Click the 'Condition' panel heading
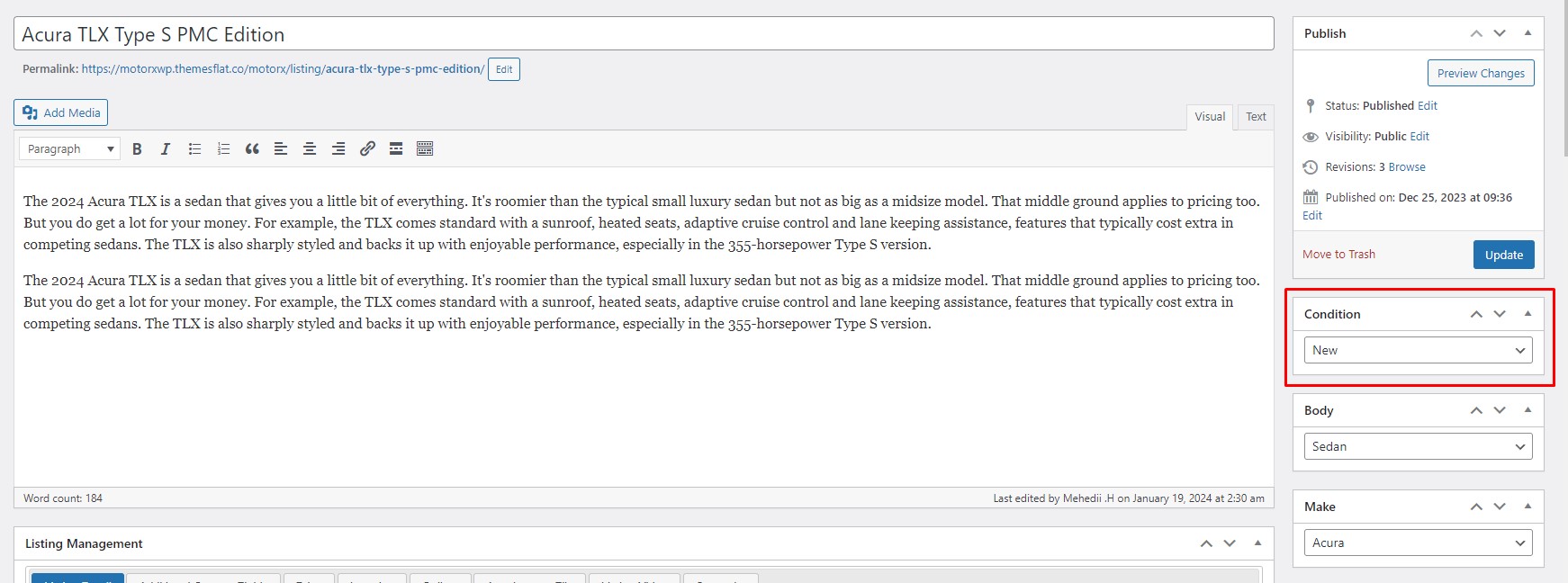The width and height of the screenshot is (1568, 583). pos(1332,314)
